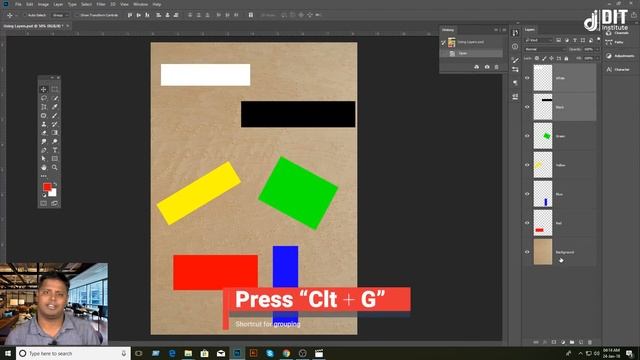Image resolution: width=640 pixels, height=360 pixels.
Task: Delete current state in History panel
Action: 497,67
